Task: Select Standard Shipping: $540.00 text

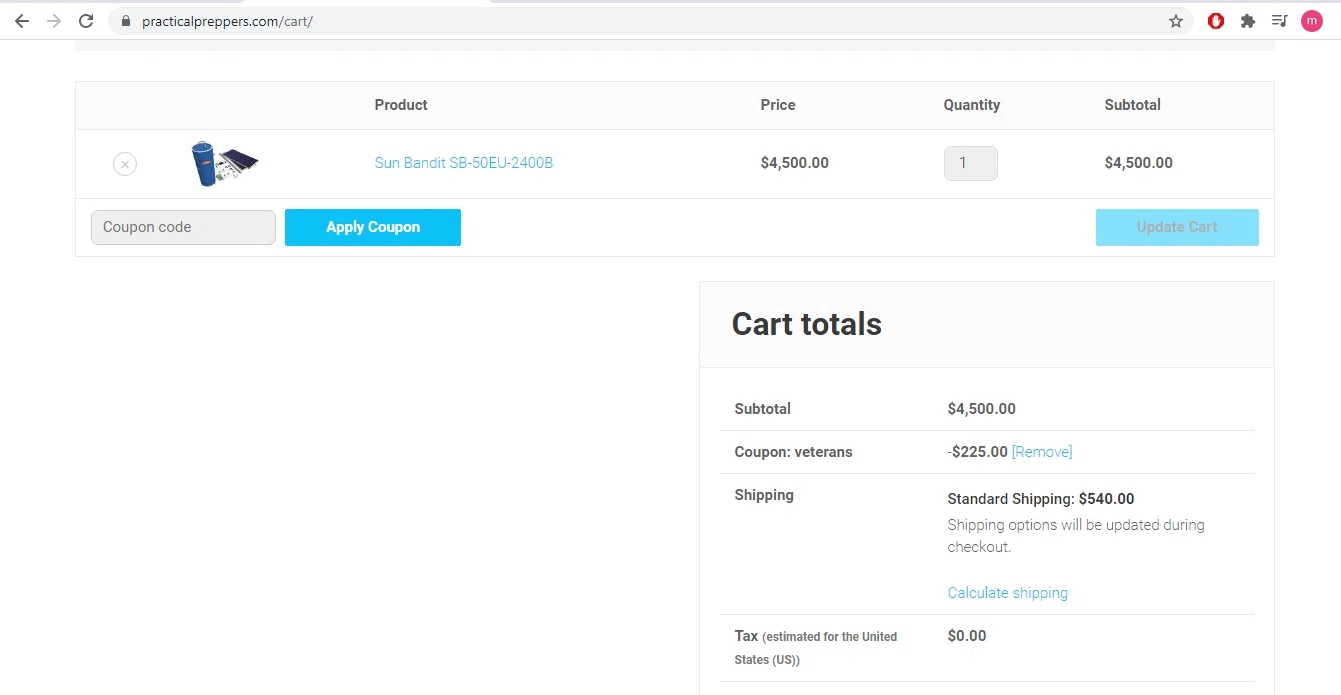Action: (x=1041, y=499)
